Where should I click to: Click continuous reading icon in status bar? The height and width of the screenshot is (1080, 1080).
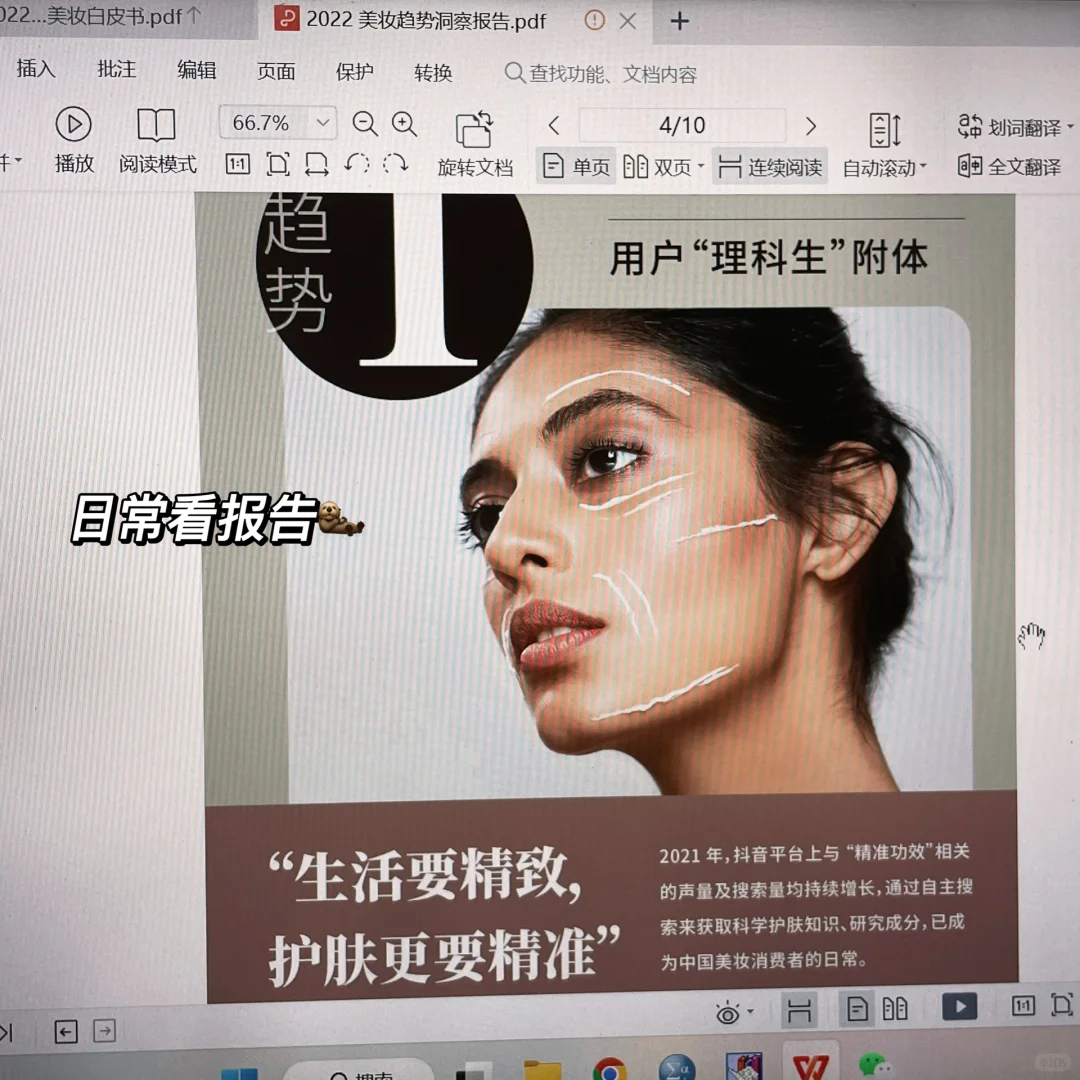pyautogui.click(x=798, y=1011)
